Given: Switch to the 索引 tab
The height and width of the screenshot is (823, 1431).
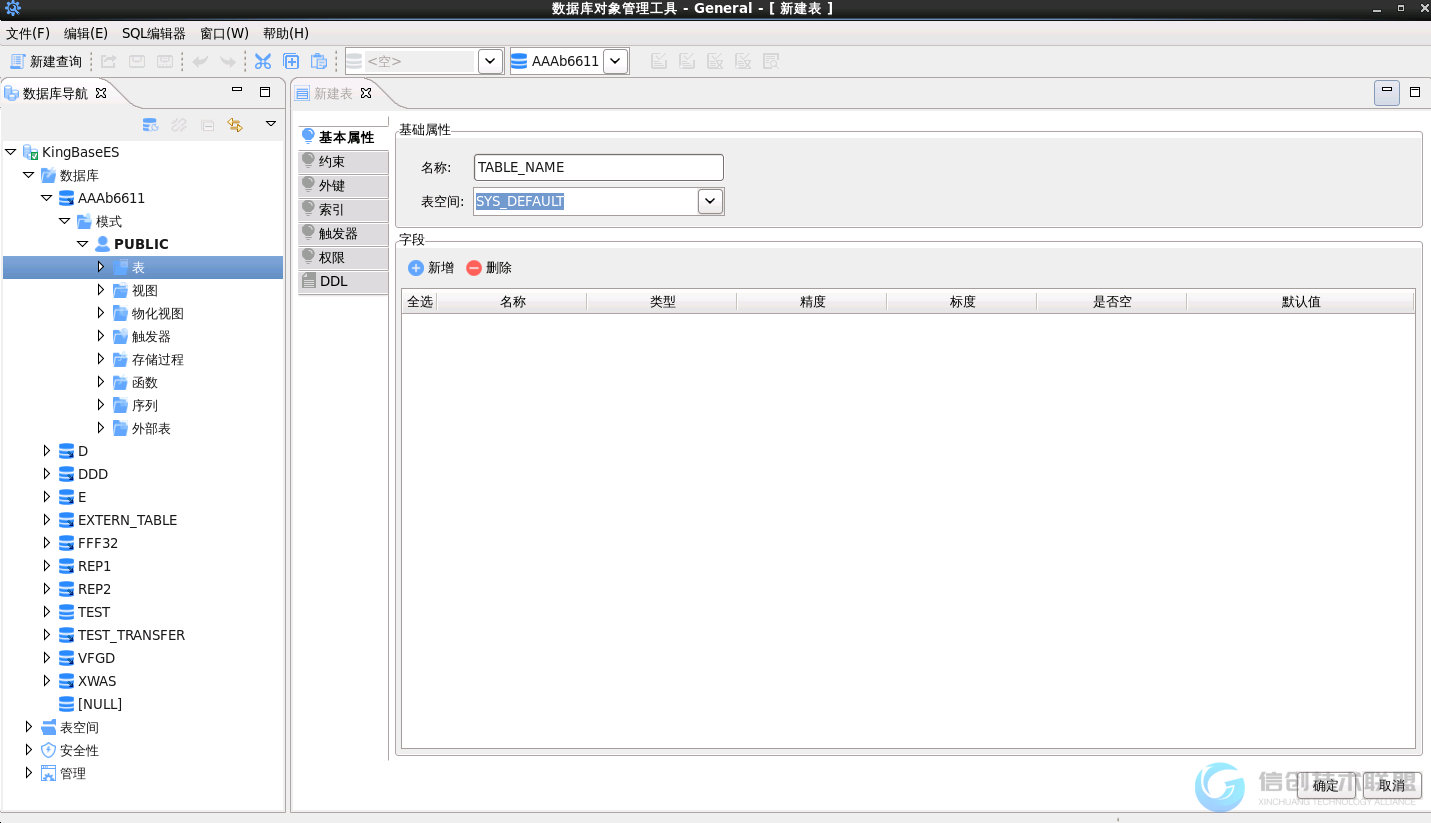Looking at the screenshot, I should coord(343,209).
